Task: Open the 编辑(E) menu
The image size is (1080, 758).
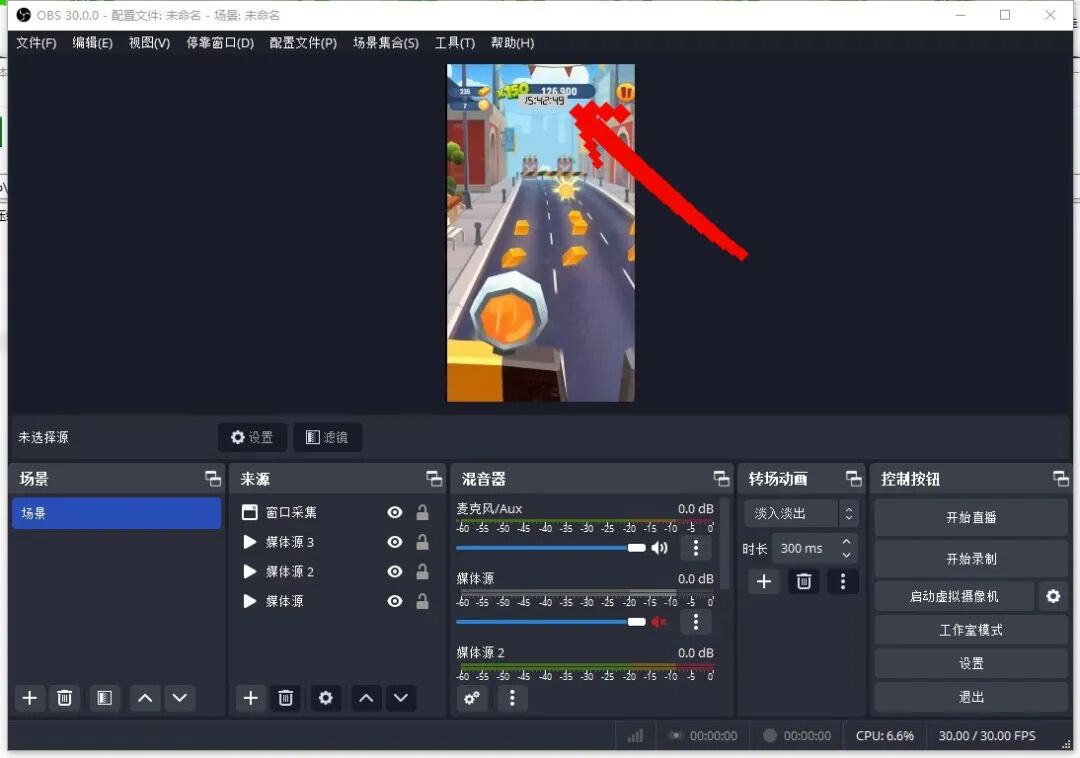Action: coord(92,43)
